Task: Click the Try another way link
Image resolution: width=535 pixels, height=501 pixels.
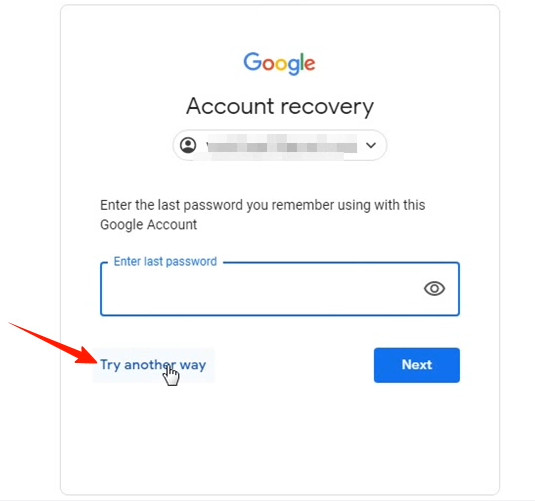Action: [x=153, y=365]
